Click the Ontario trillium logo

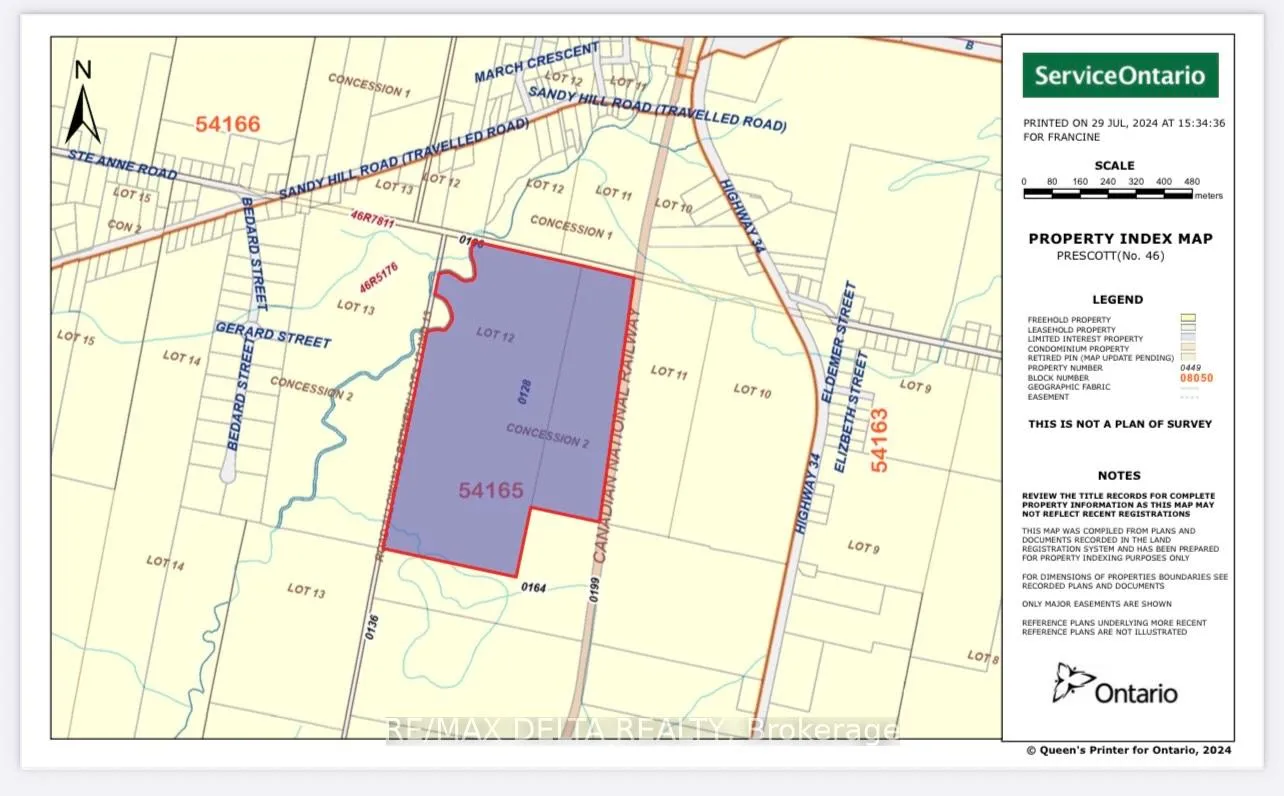point(1115,685)
